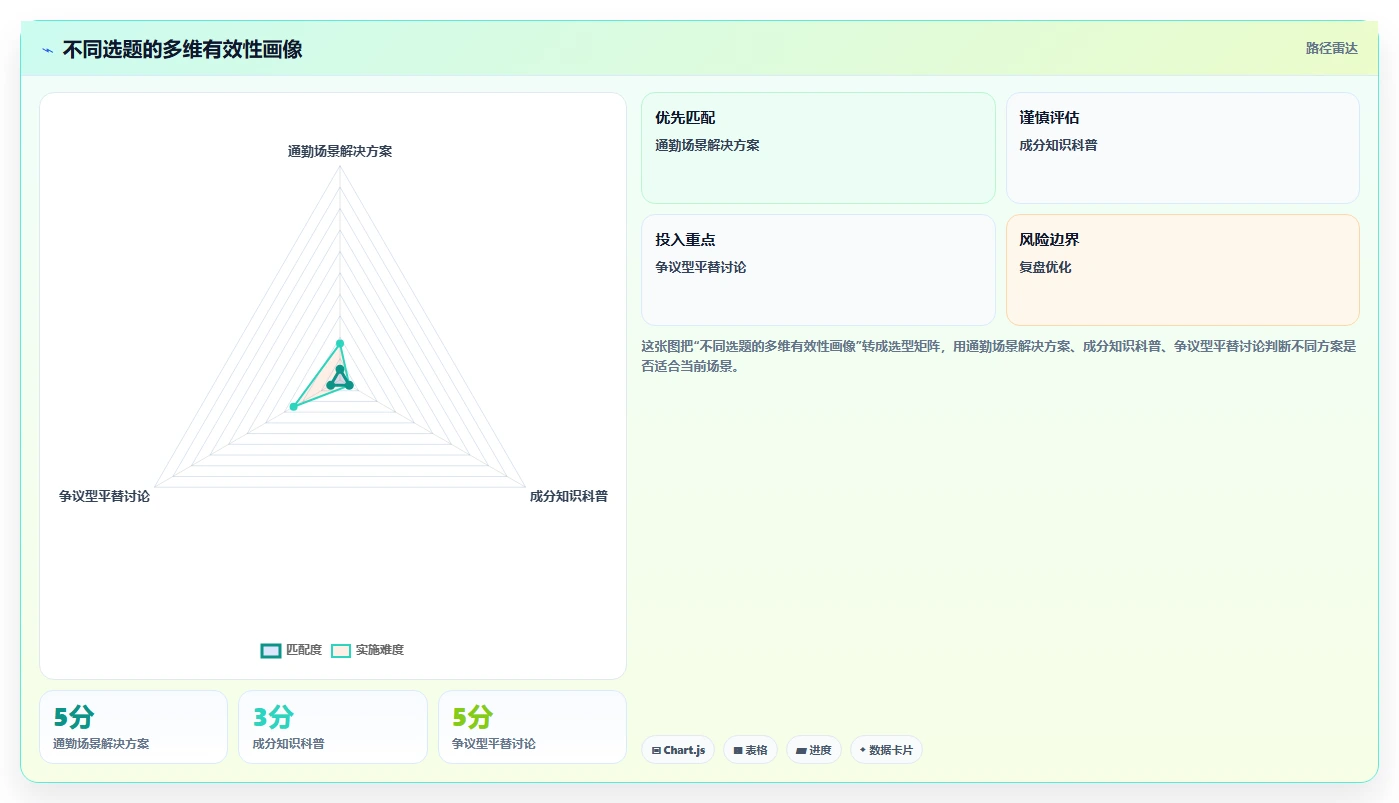Select the 风险边界 card

click(x=1182, y=270)
